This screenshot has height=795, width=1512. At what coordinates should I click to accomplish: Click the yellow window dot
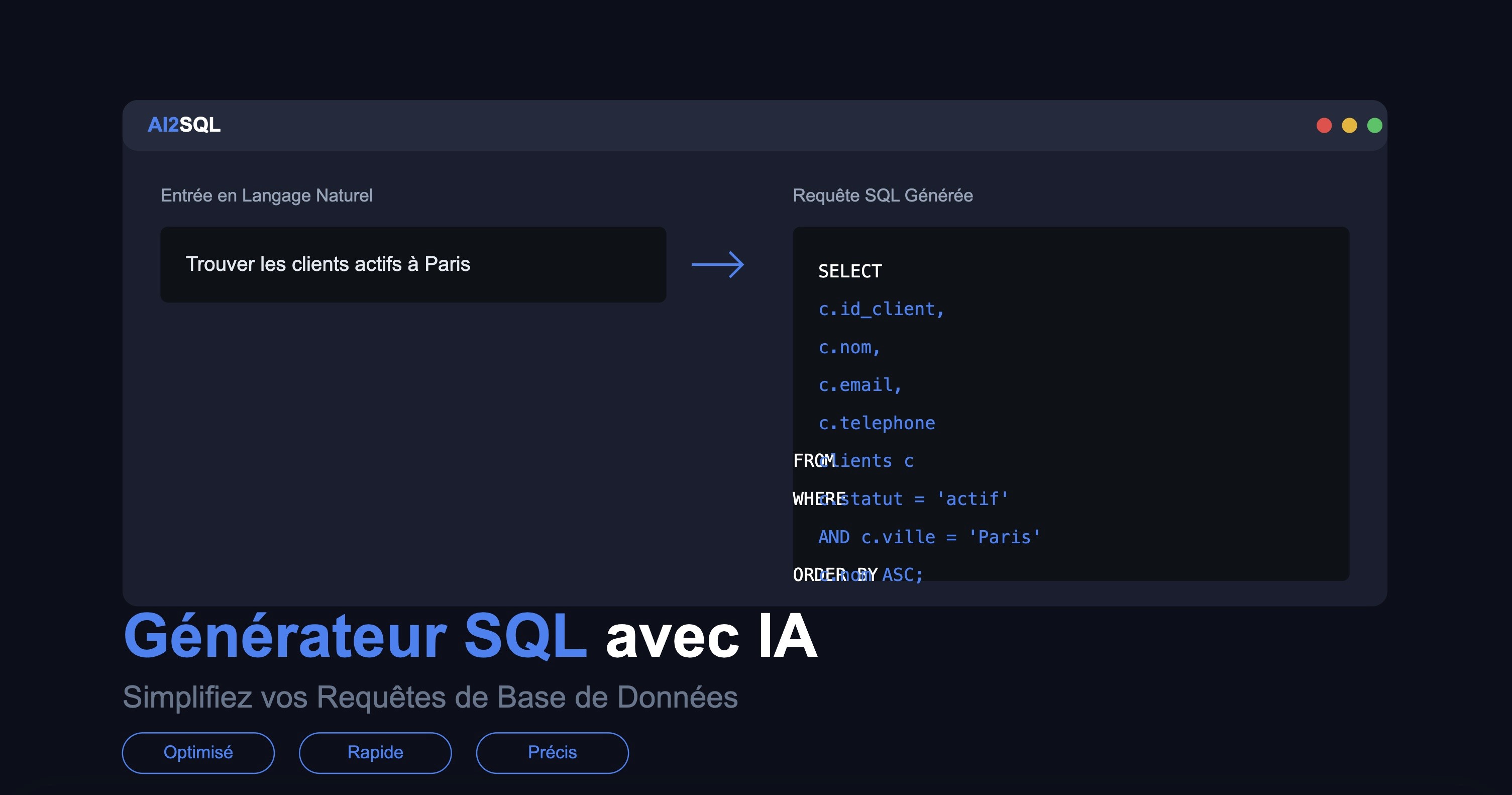point(1349,125)
